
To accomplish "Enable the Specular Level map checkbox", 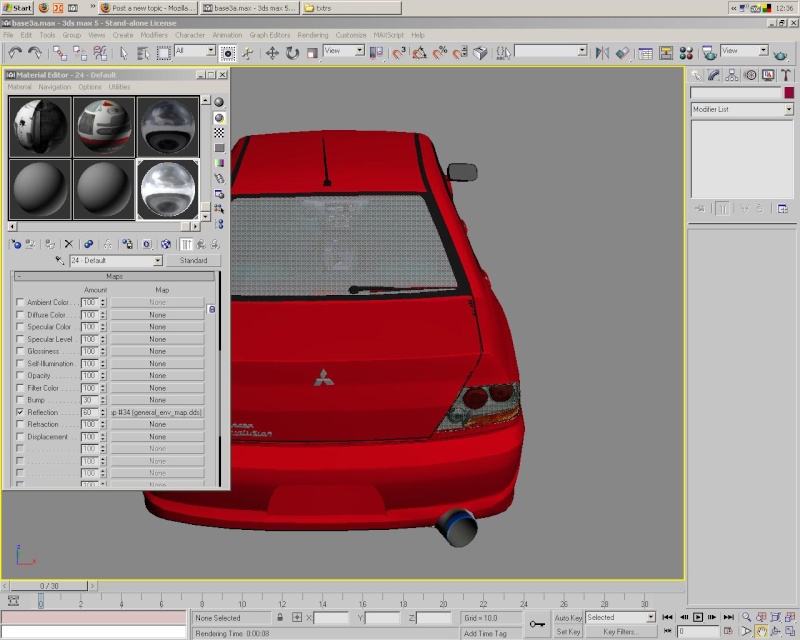I will point(20,339).
